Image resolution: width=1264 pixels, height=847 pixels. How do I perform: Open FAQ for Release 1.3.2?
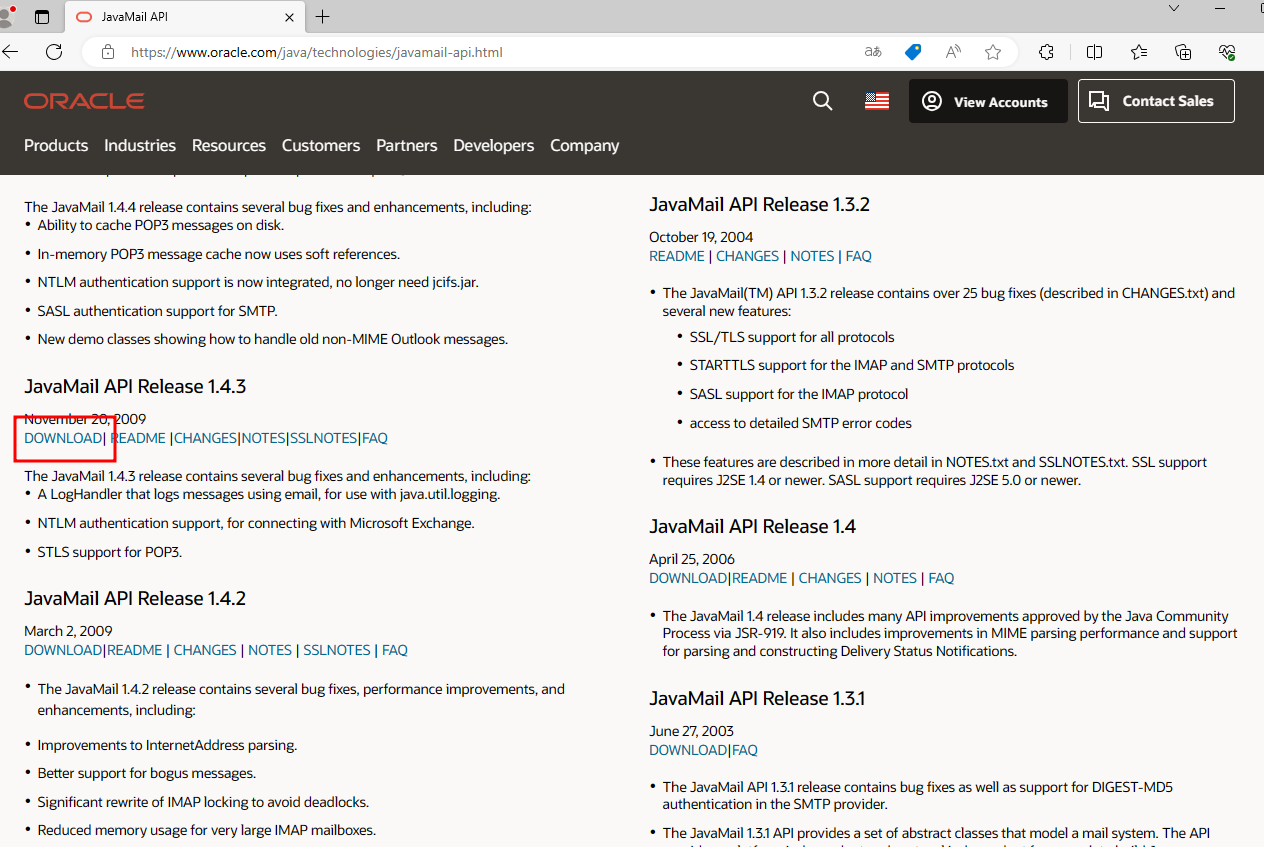click(x=859, y=256)
